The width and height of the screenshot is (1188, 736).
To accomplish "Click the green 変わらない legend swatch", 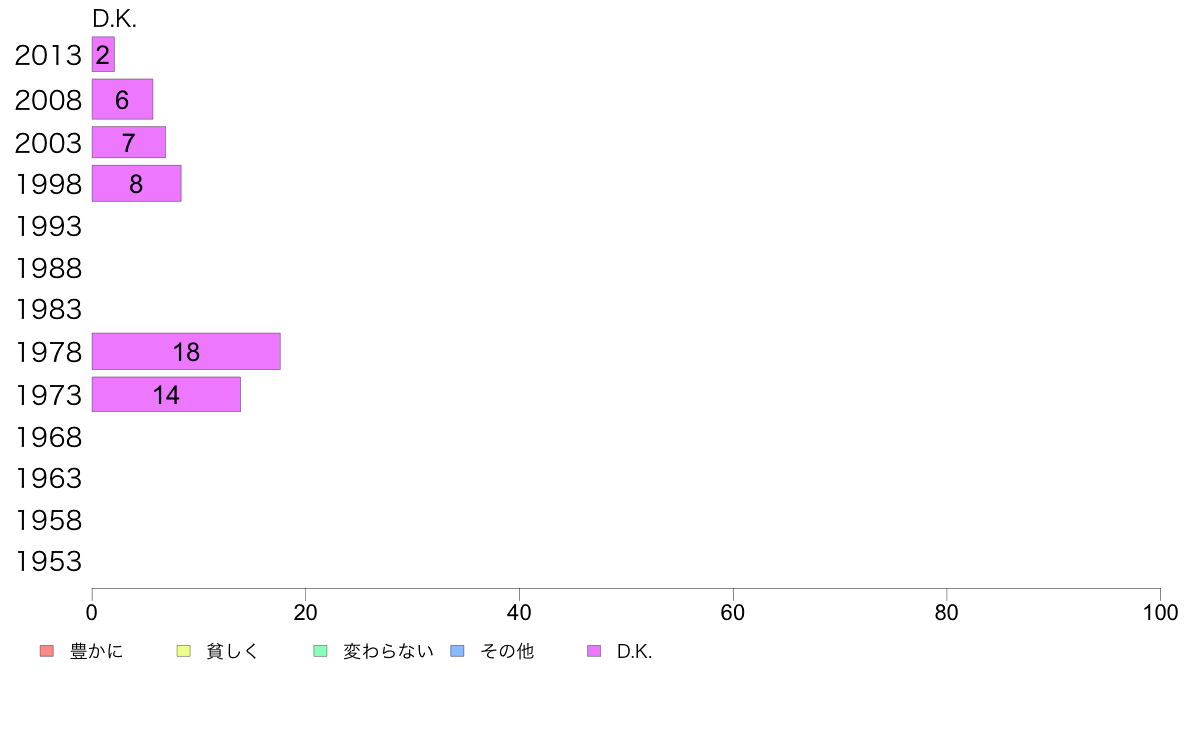I will coord(320,651).
